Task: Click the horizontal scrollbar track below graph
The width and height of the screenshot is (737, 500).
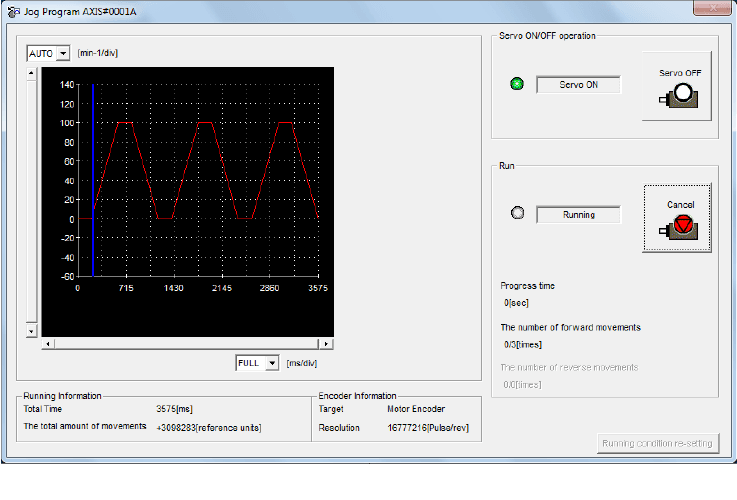Action: click(x=188, y=344)
